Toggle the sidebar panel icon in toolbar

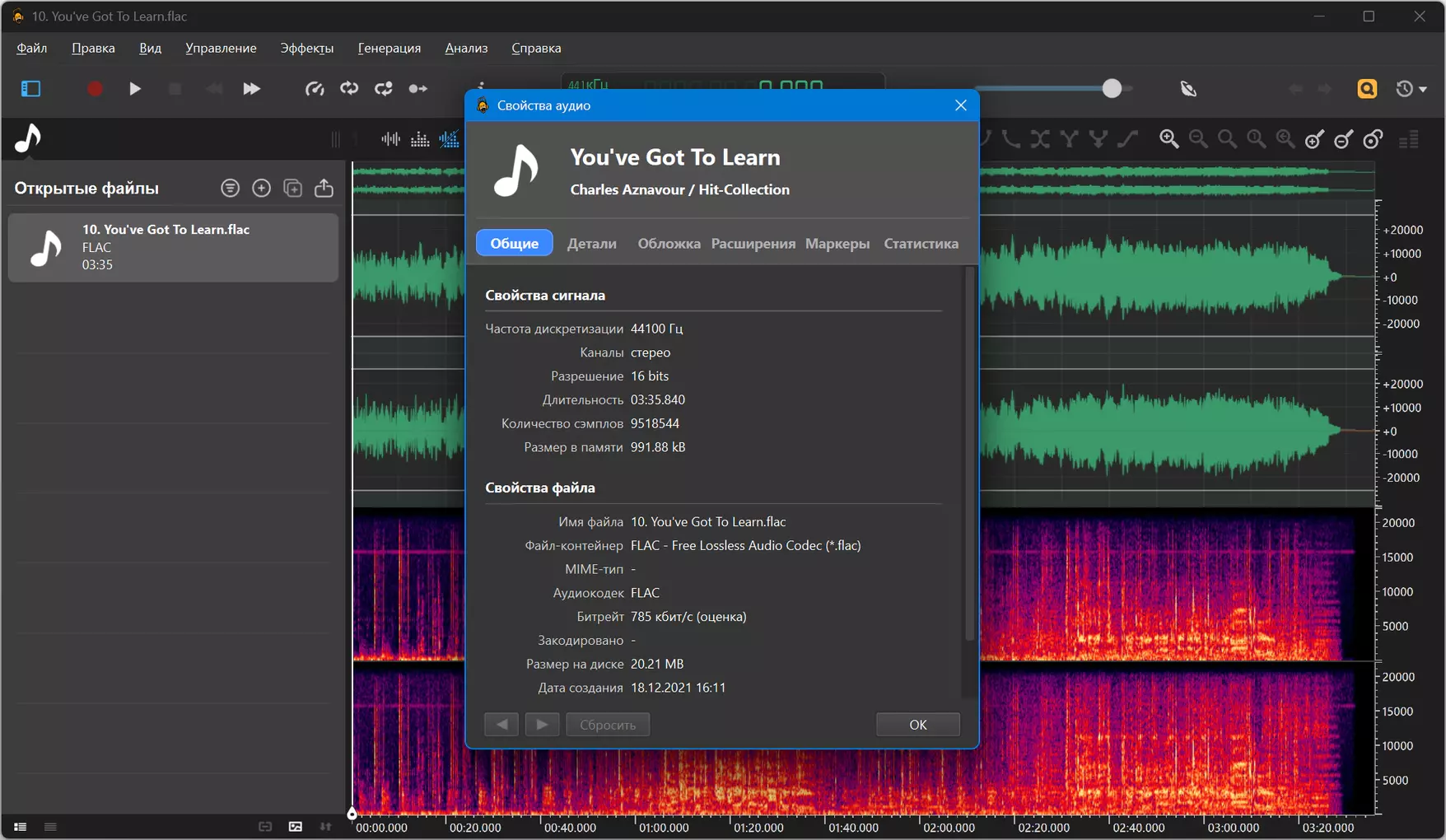click(x=30, y=88)
